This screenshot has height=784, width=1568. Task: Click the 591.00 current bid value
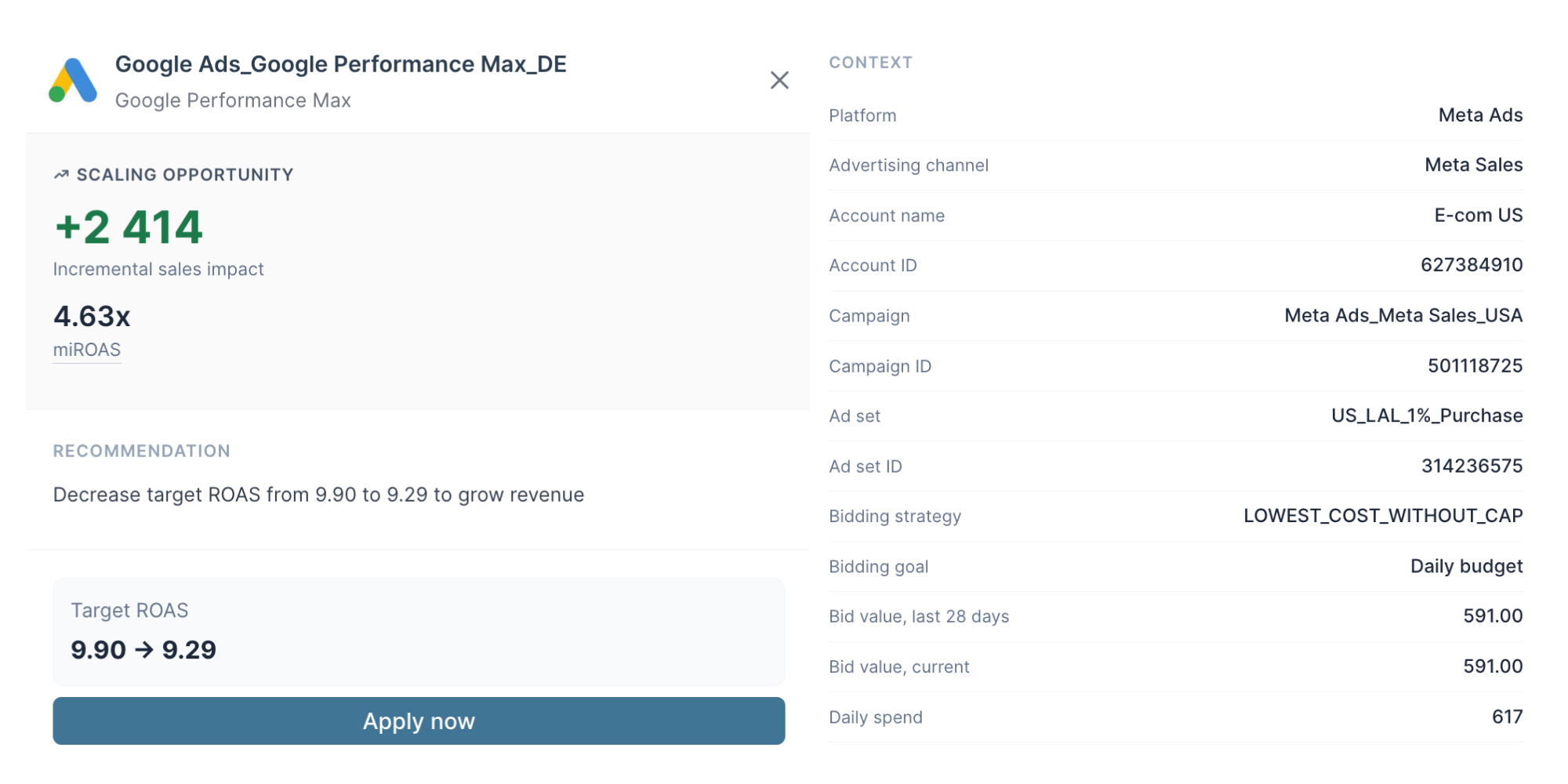[1493, 666]
